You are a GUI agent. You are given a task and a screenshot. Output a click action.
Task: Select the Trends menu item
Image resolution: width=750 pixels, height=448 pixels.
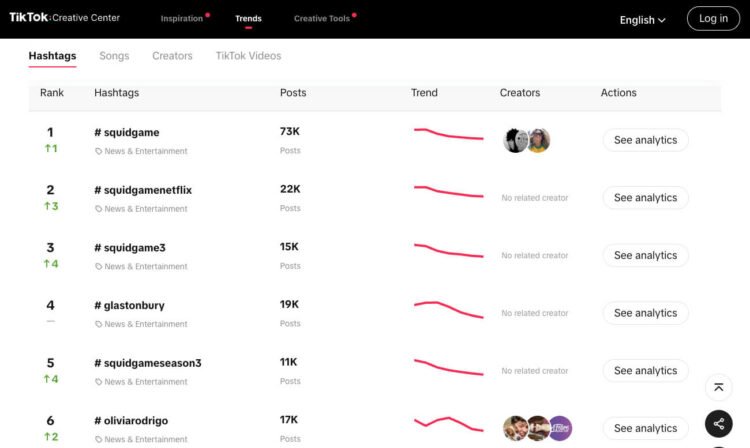[248, 19]
